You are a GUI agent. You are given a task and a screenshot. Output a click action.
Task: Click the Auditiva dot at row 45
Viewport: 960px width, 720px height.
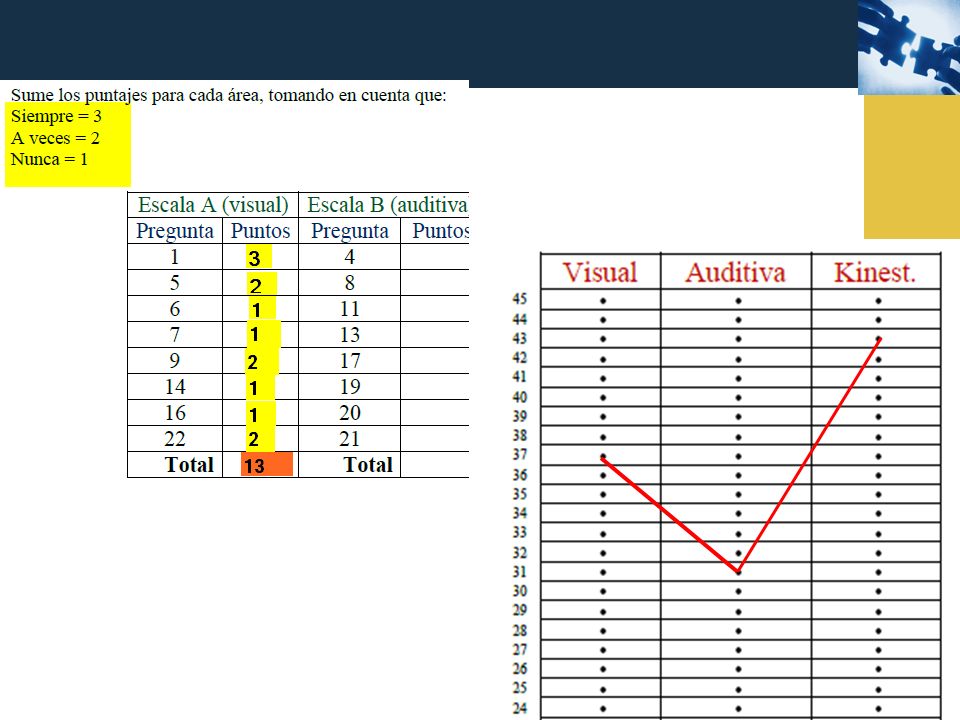tap(738, 301)
